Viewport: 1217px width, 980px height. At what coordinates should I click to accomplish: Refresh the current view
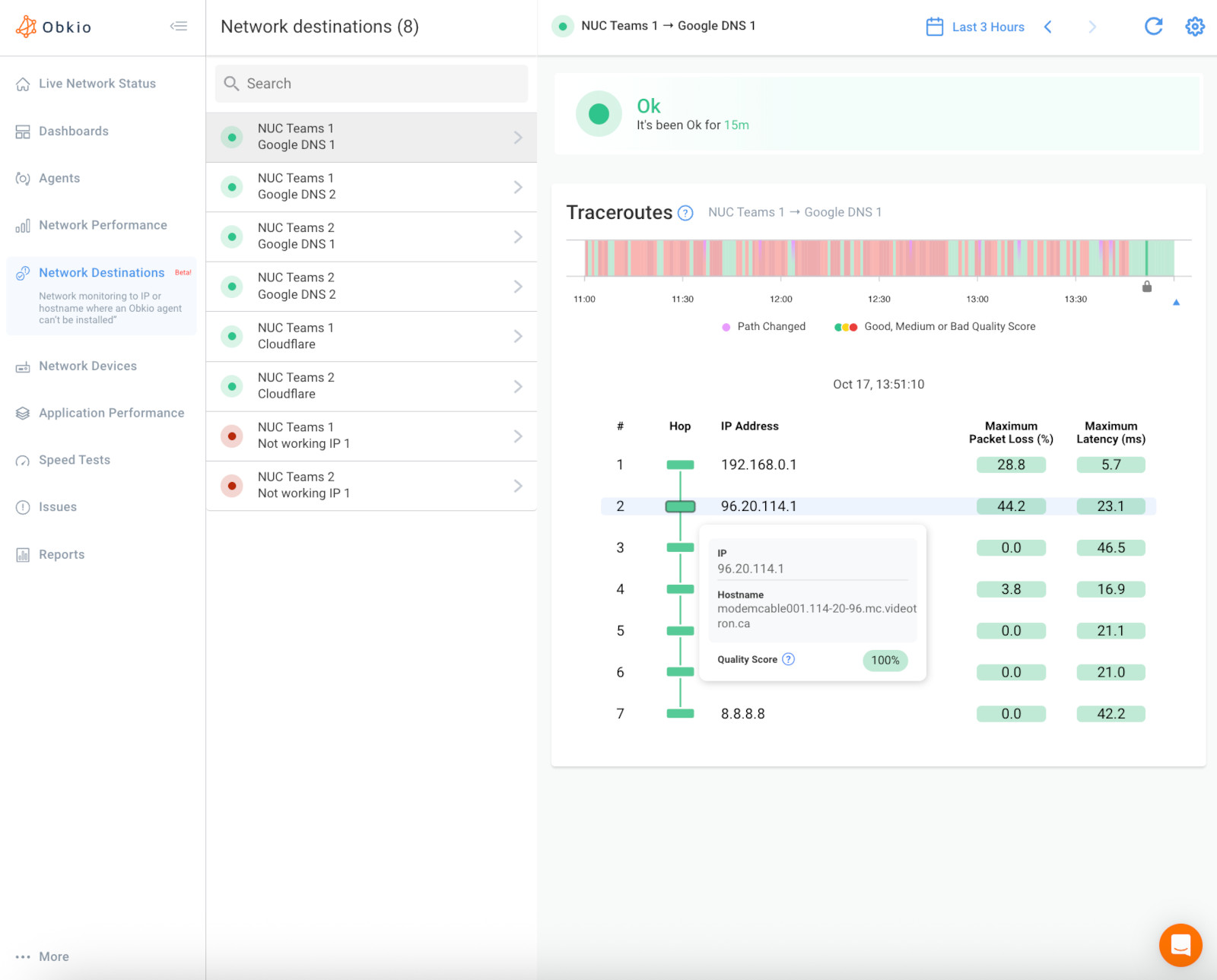tap(1153, 26)
